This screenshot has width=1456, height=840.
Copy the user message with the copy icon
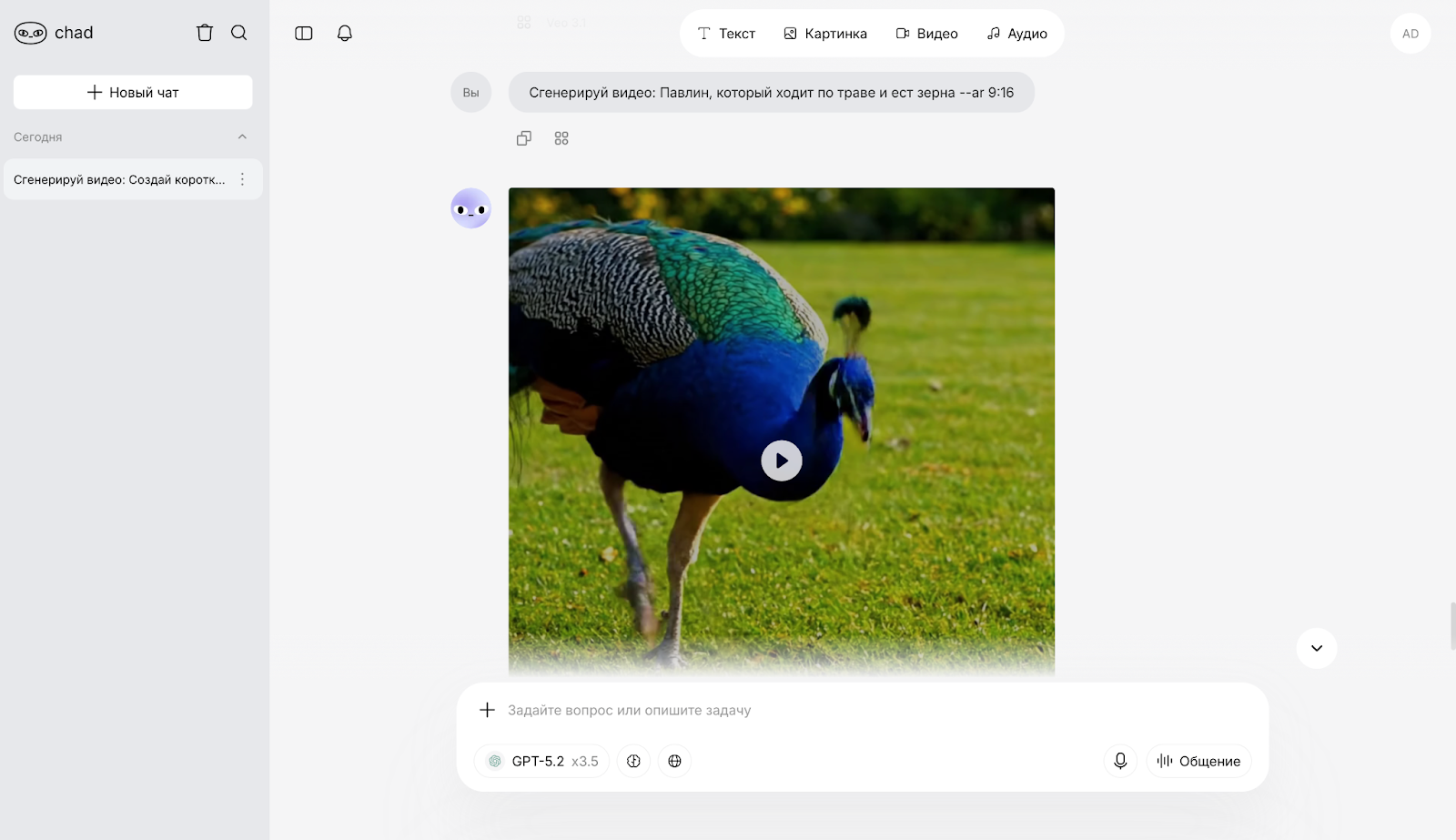(524, 138)
